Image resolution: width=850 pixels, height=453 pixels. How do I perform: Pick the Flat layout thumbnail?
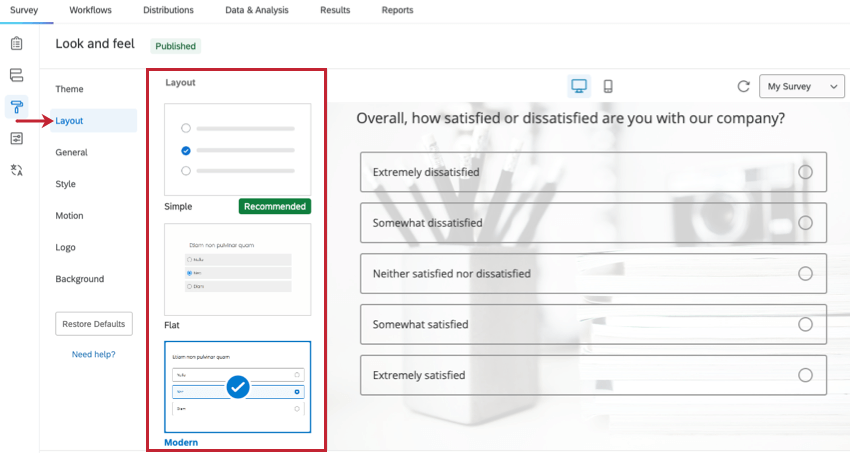point(237,269)
